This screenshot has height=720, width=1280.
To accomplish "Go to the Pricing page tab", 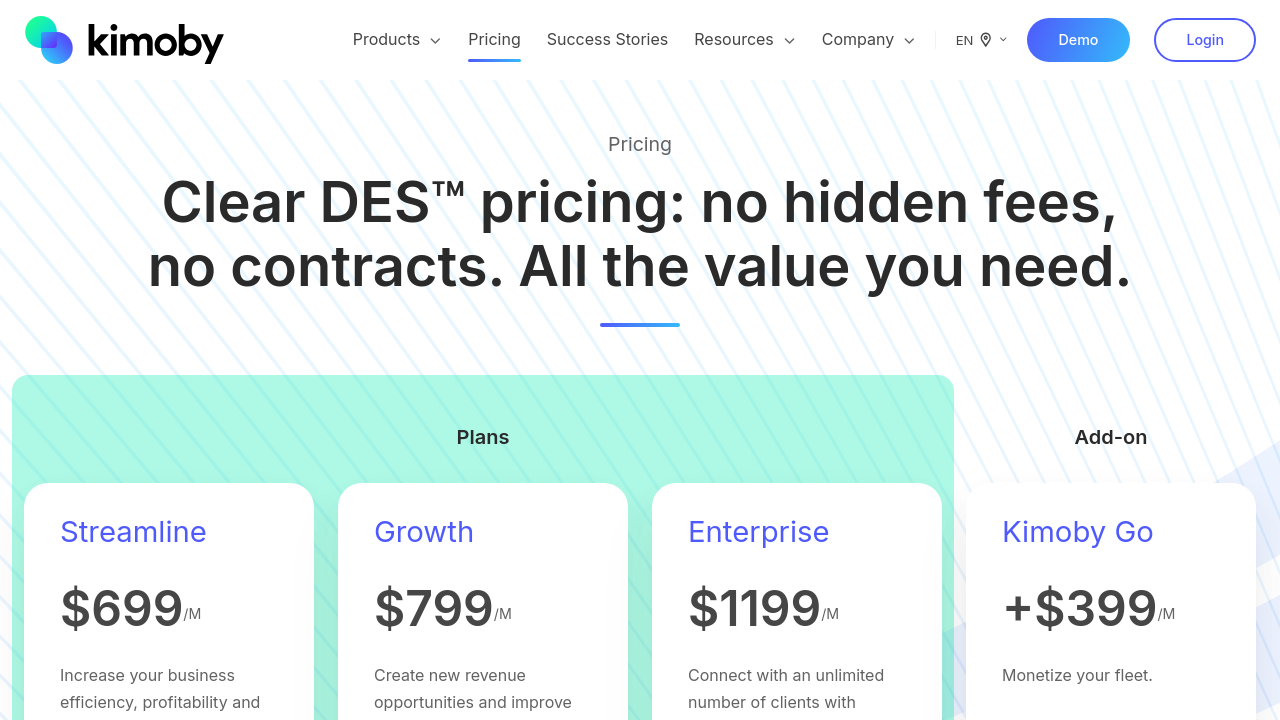I will point(494,40).
